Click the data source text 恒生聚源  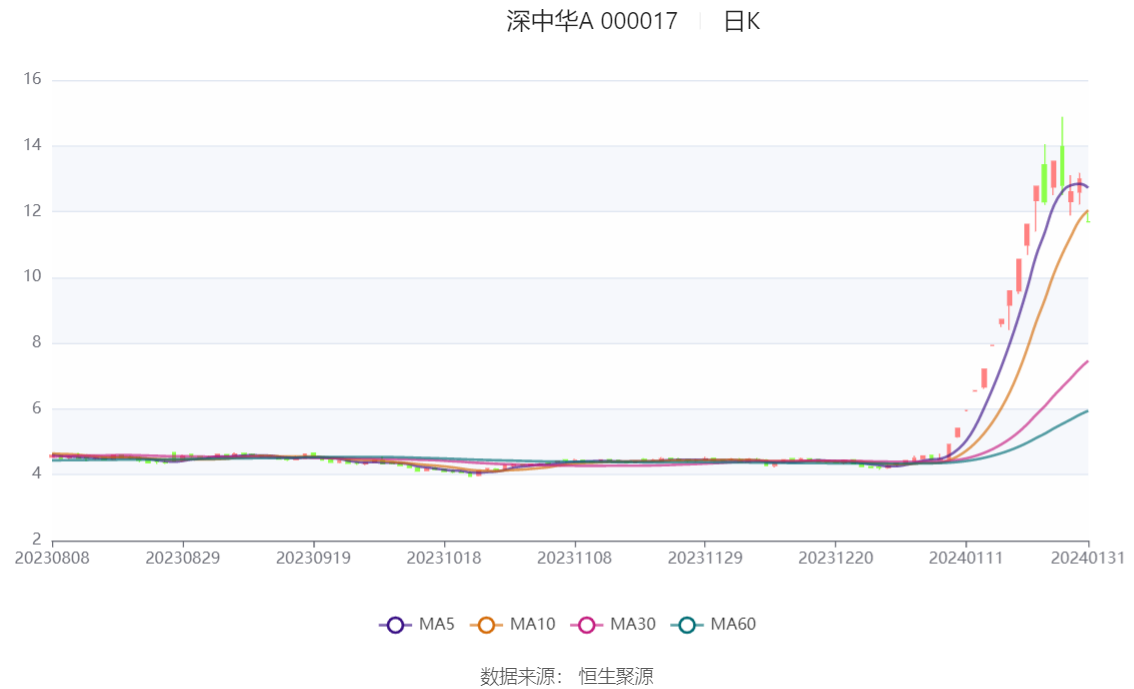point(615,677)
